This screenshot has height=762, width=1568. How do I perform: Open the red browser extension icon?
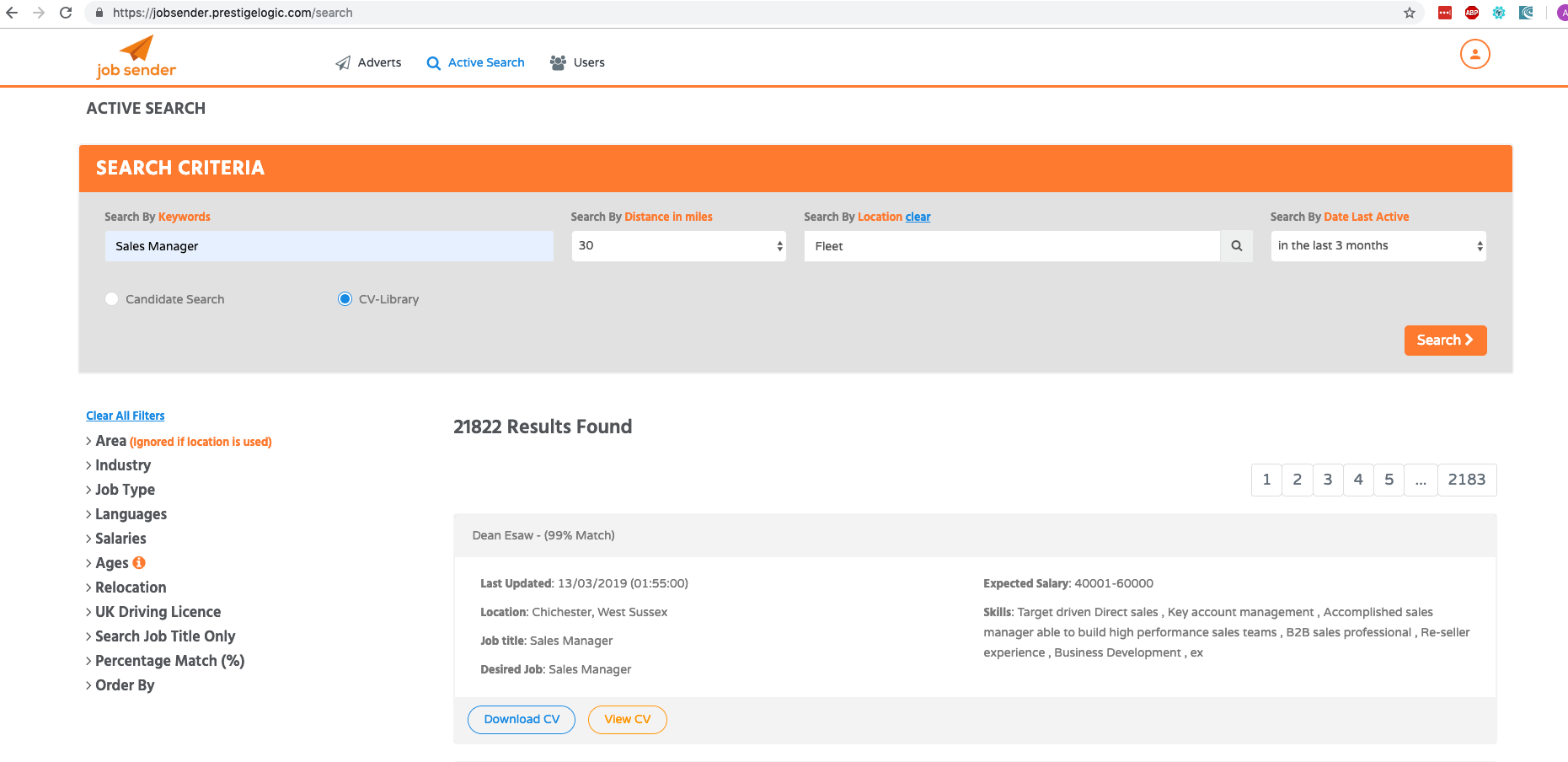coord(1445,13)
